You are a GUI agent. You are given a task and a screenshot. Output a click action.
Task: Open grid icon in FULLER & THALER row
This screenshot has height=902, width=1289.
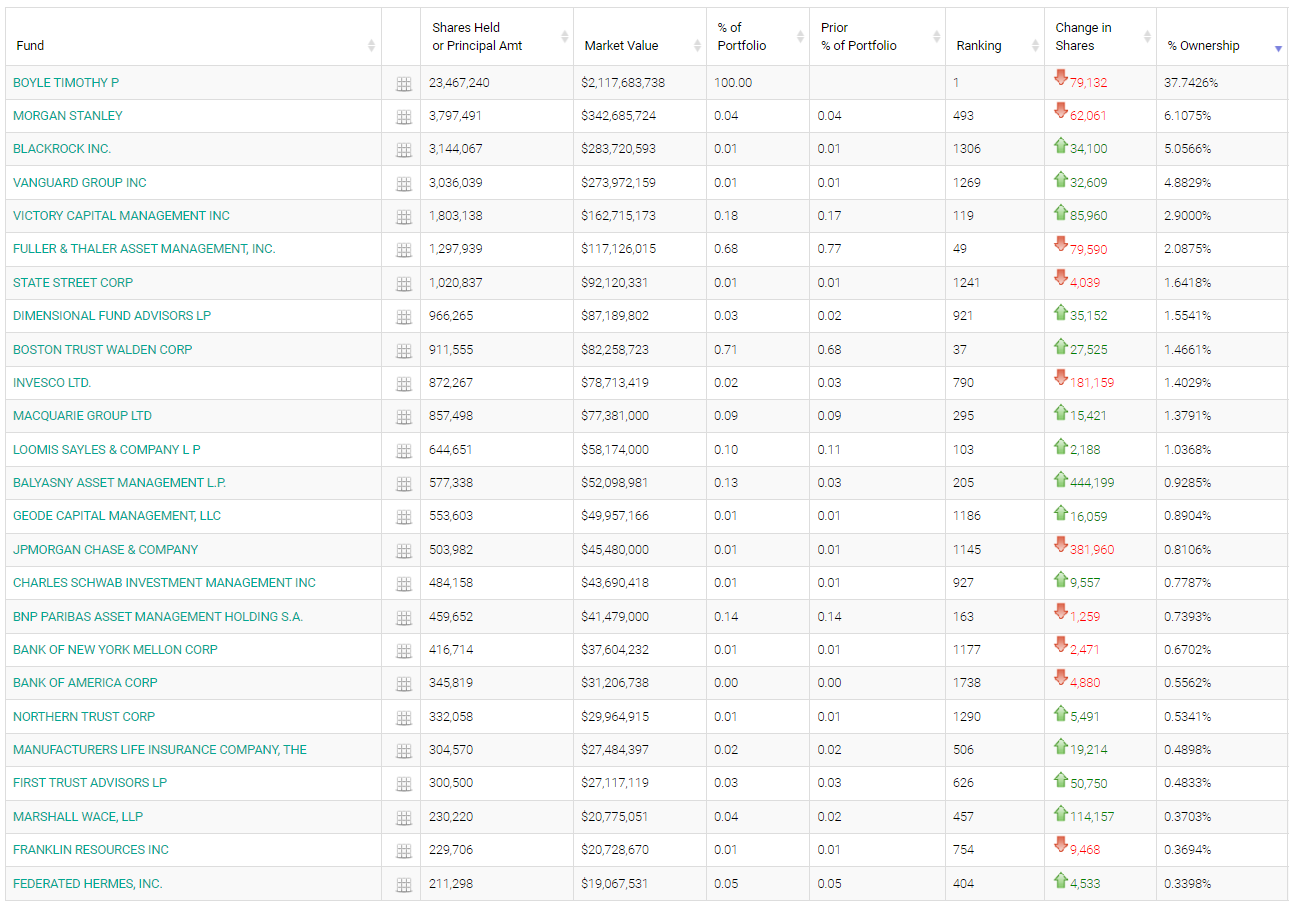[x=404, y=250]
